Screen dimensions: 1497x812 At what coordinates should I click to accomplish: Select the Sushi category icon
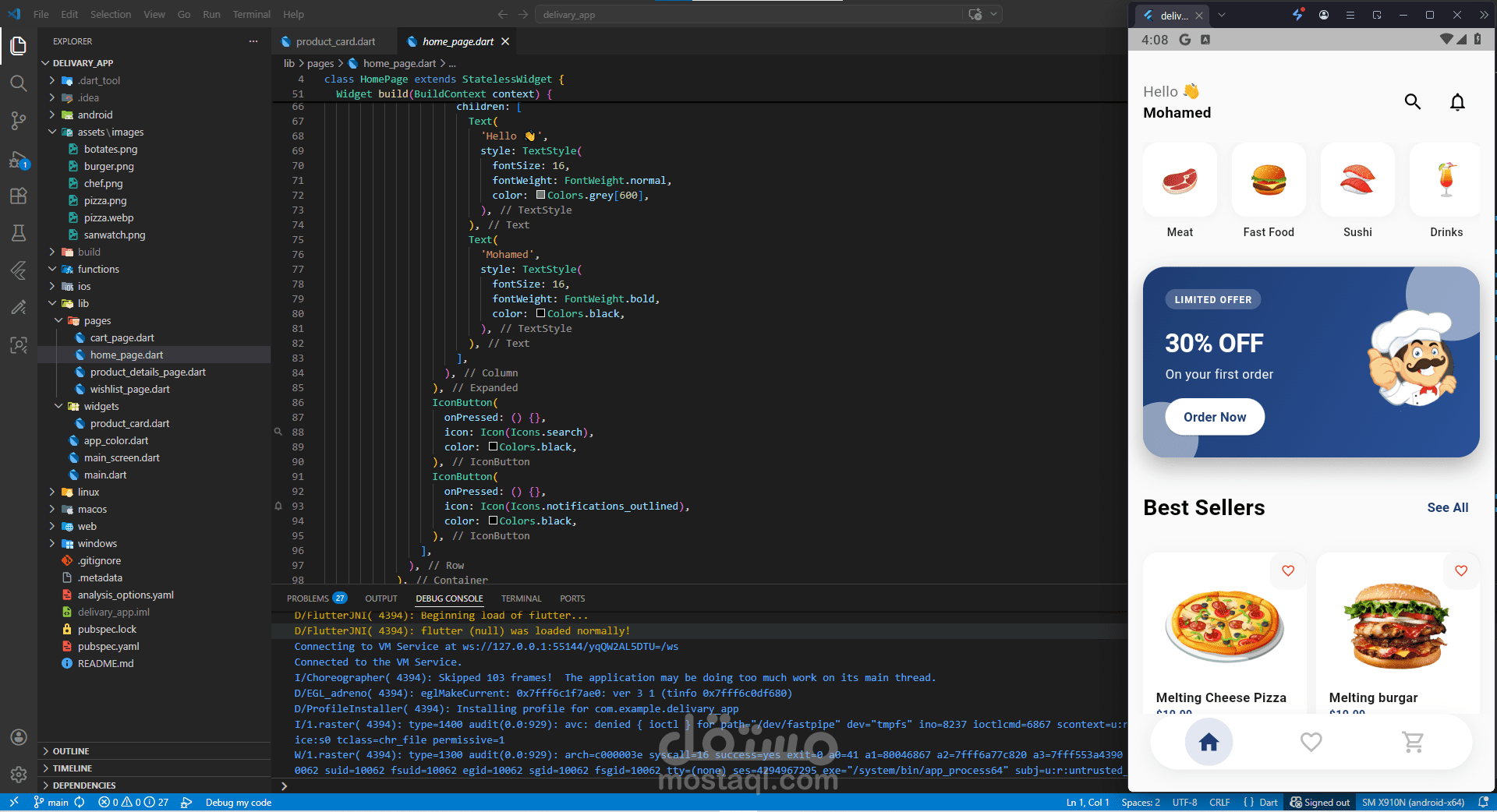point(1357,180)
